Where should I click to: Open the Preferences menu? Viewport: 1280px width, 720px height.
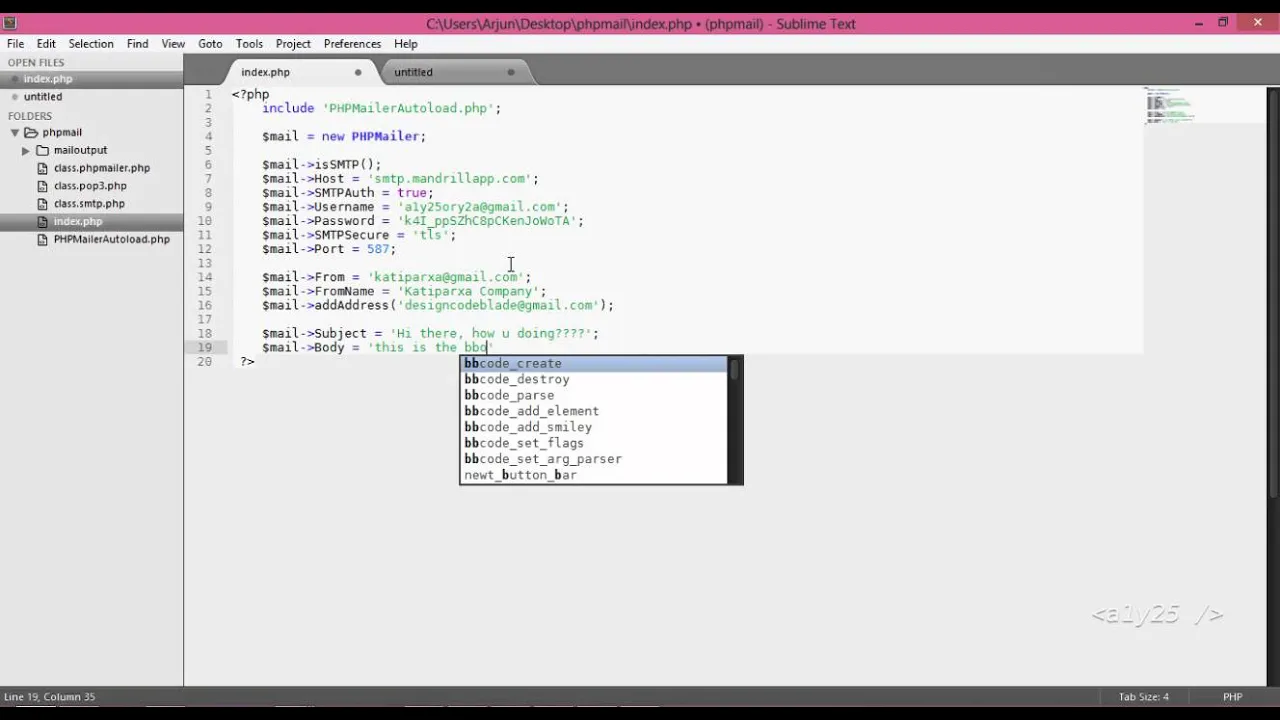(x=352, y=44)
